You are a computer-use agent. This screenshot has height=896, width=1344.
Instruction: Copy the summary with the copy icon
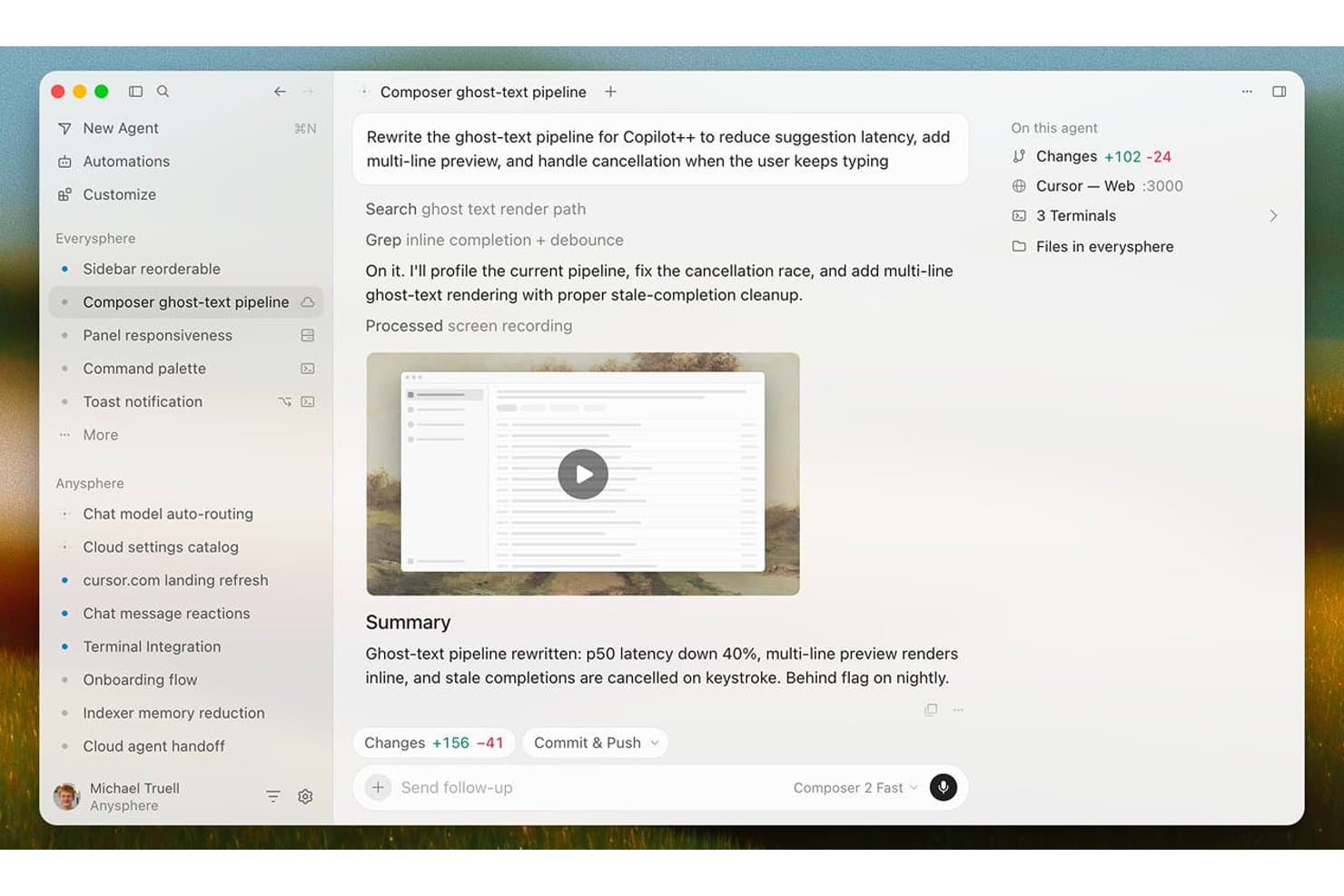931,710
